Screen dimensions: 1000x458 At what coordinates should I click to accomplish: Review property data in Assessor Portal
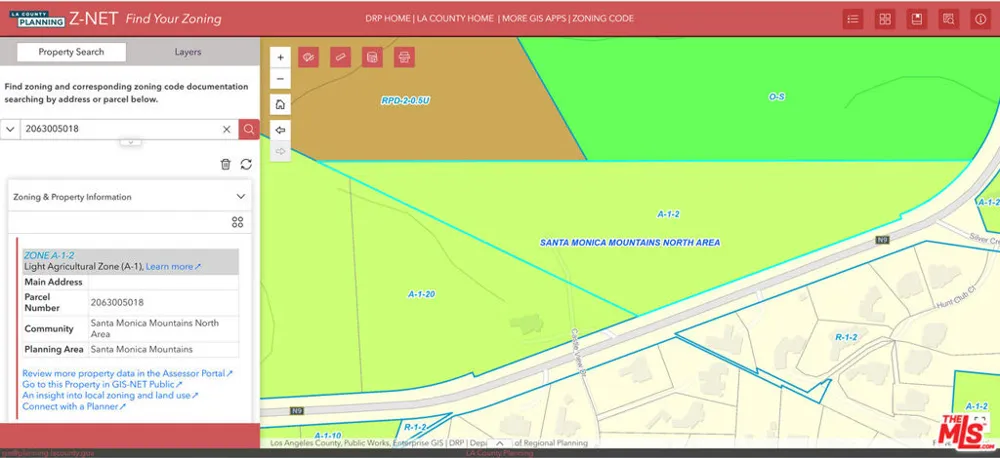pyautogui.click(x=128, y=373)
